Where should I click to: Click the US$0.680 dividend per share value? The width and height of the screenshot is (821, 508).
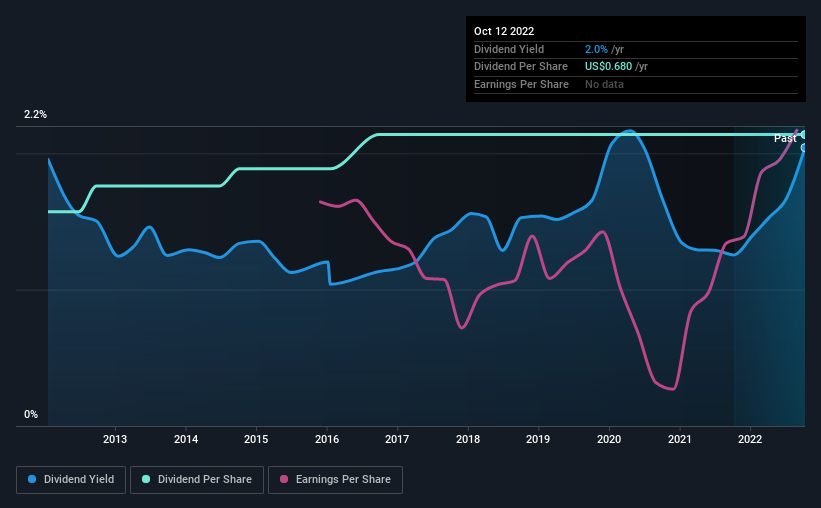[608, 67]
